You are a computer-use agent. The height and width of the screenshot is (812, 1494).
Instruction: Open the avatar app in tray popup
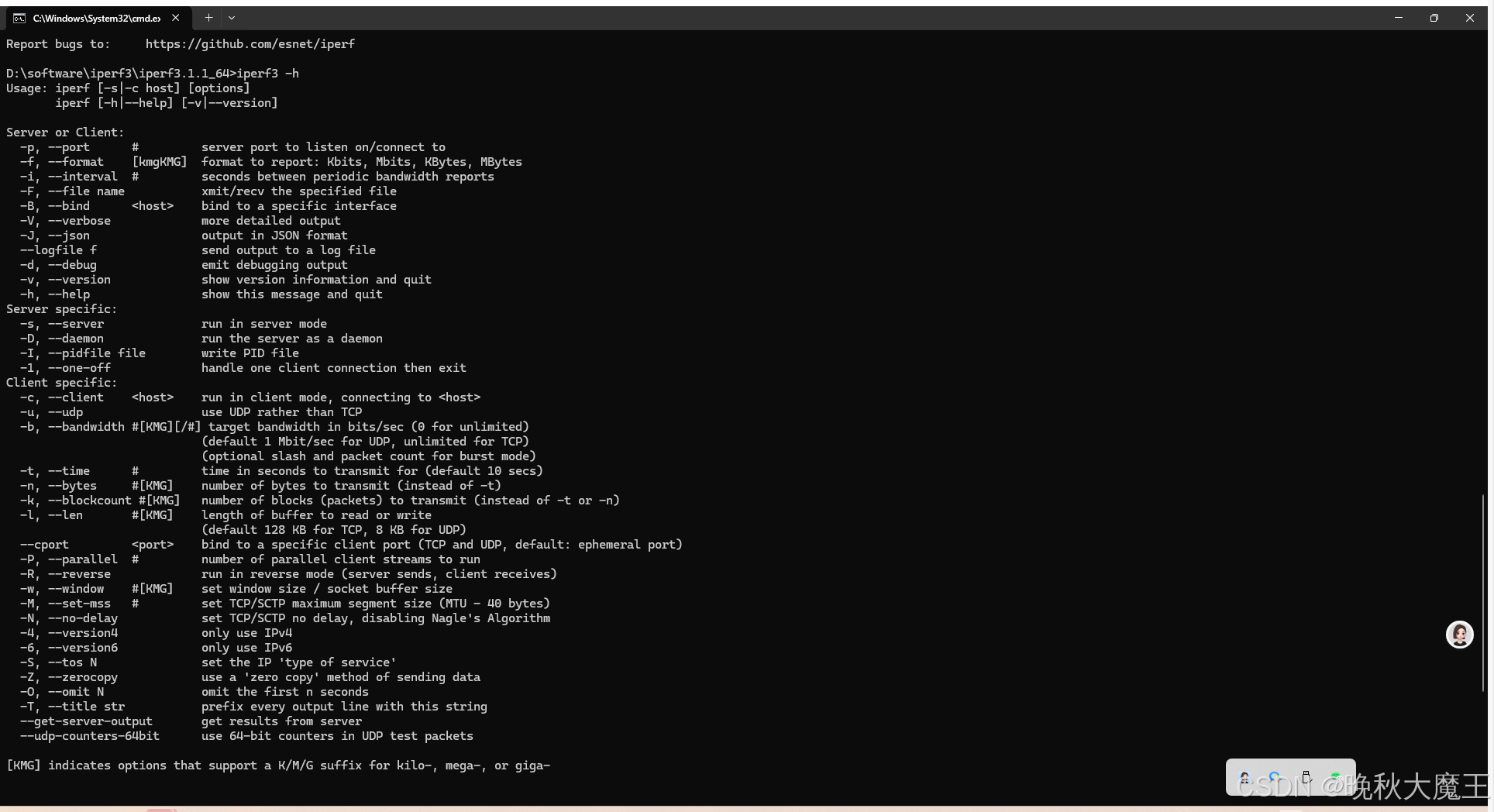[x=1244, y=778]
